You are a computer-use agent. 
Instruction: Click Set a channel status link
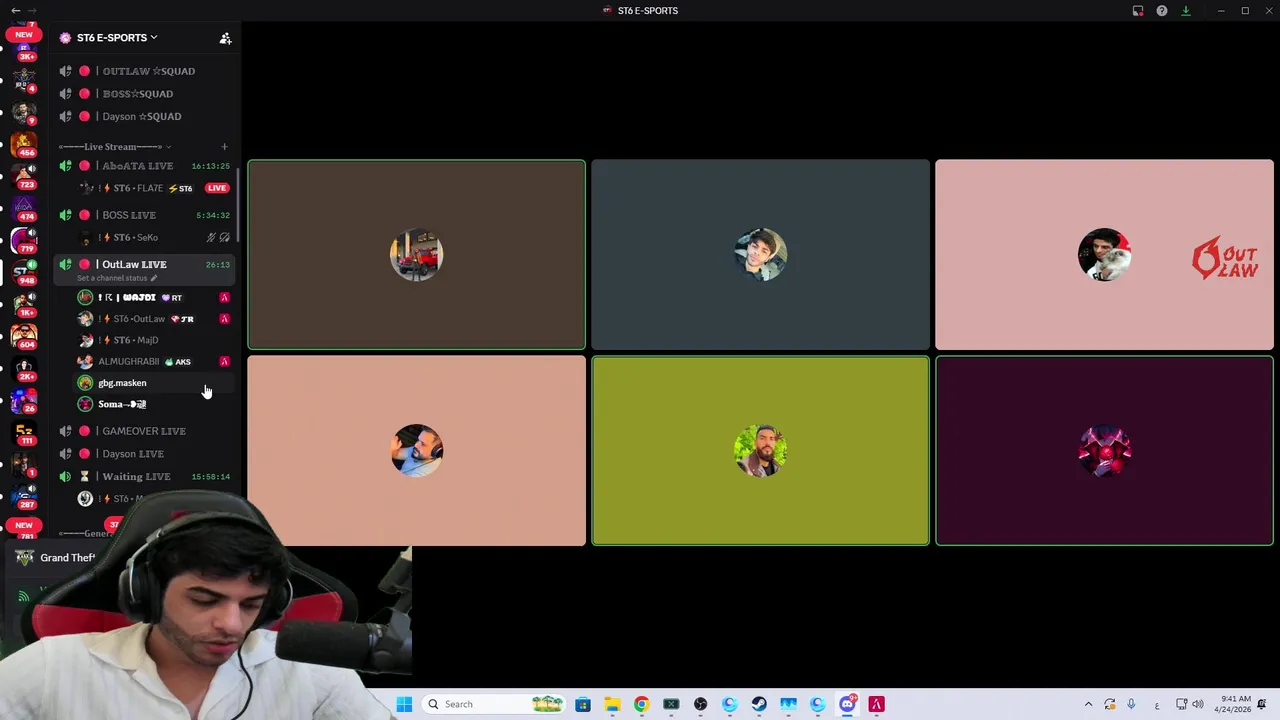click(116, 278)
